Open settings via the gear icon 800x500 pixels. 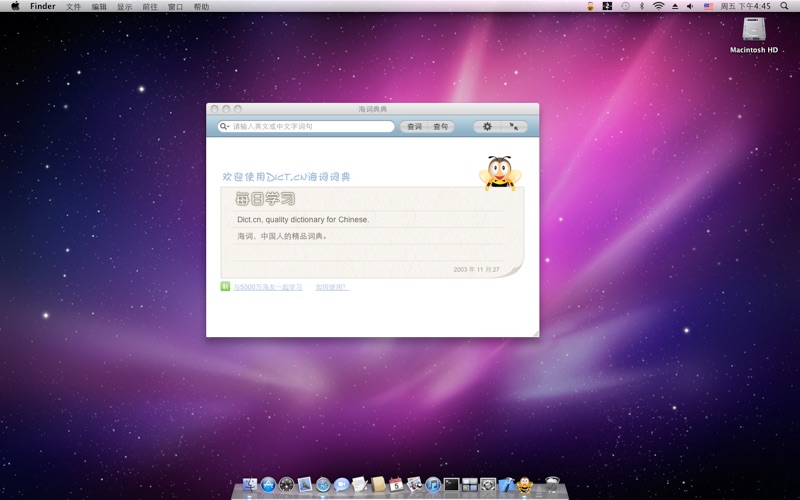[487, 127]
